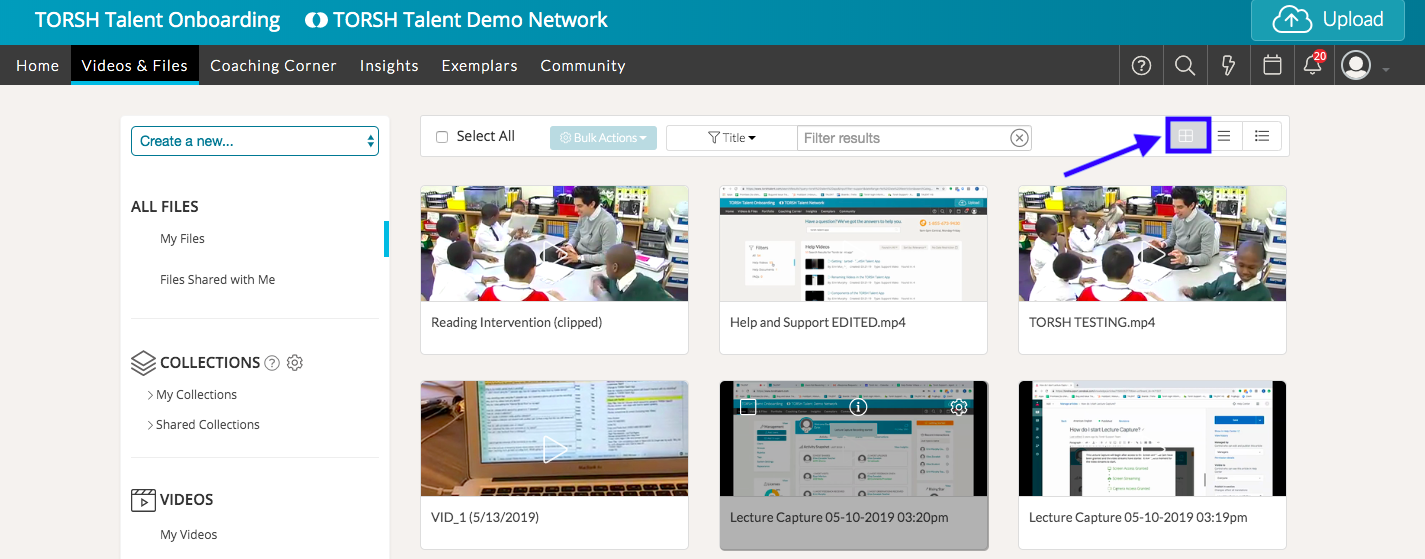Switch to the detailed bulleted list view
This screenshot has height=559, width=1425.
(1262, 137)
